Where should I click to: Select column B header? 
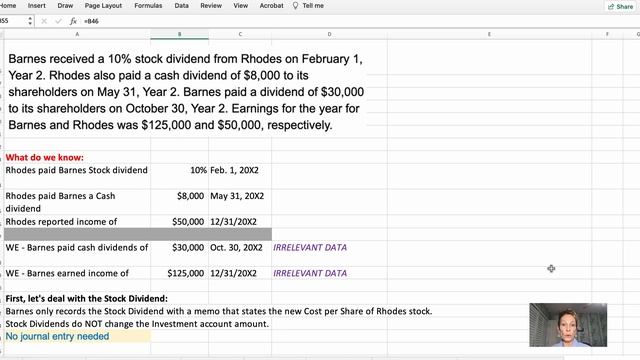click(x=179, y=35)
